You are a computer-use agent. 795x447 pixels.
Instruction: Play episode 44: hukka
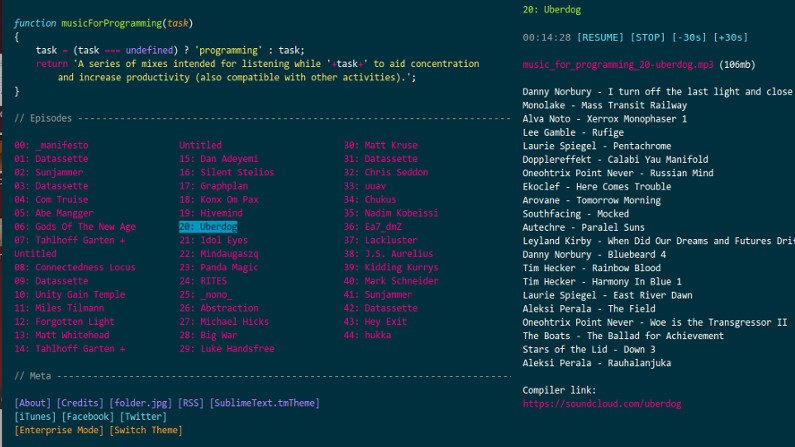point(368,335)
